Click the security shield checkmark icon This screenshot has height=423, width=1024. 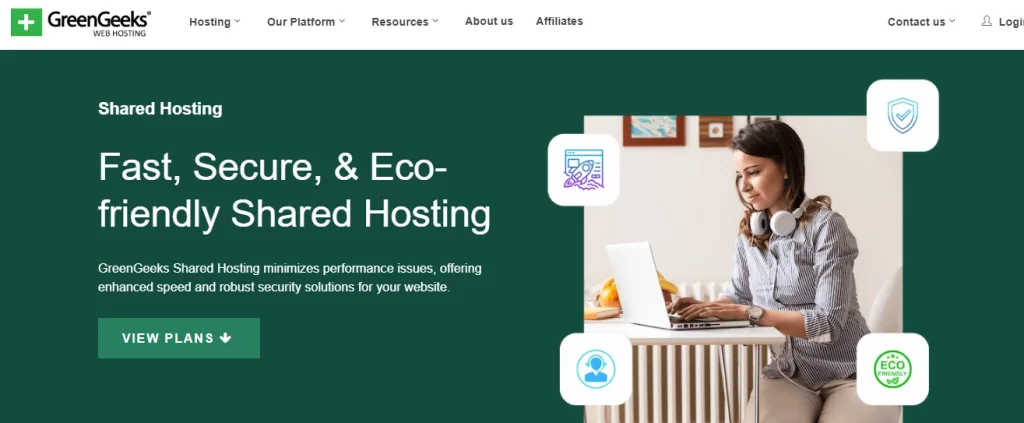tap(902, 116)
